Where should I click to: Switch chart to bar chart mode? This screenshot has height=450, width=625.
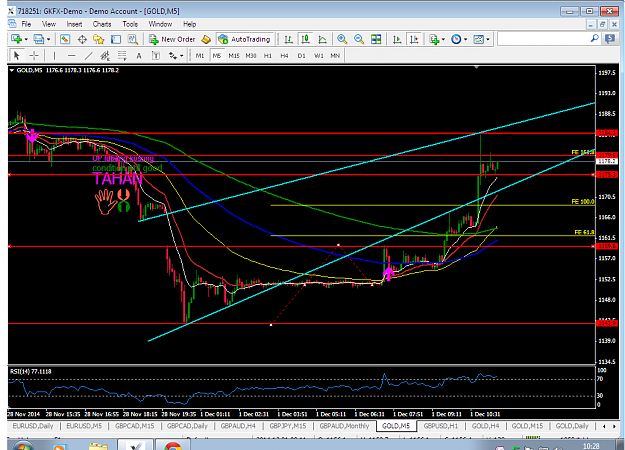coord(288,39)
